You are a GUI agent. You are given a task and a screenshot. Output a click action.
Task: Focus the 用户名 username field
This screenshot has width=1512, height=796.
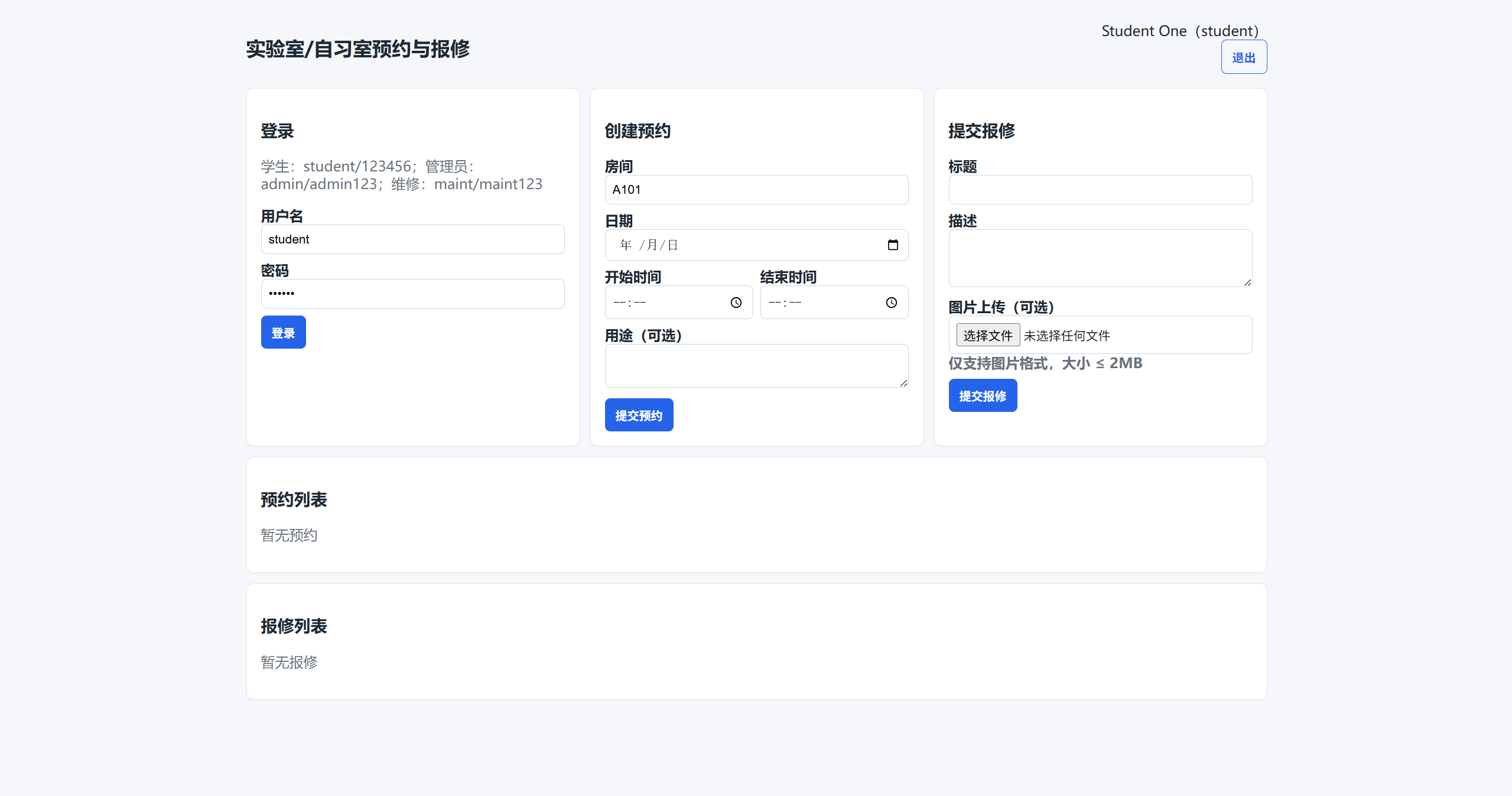pyautogui.click(x=412, y=239)
